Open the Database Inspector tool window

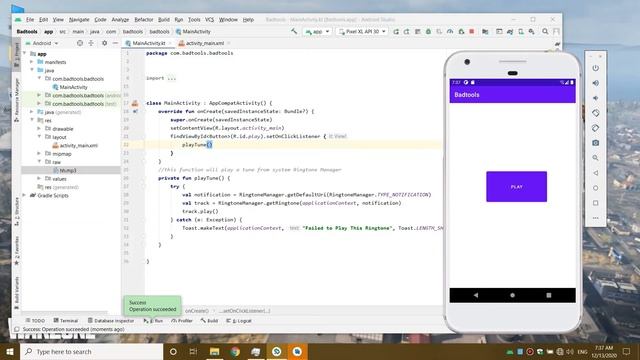coord(111,321)
